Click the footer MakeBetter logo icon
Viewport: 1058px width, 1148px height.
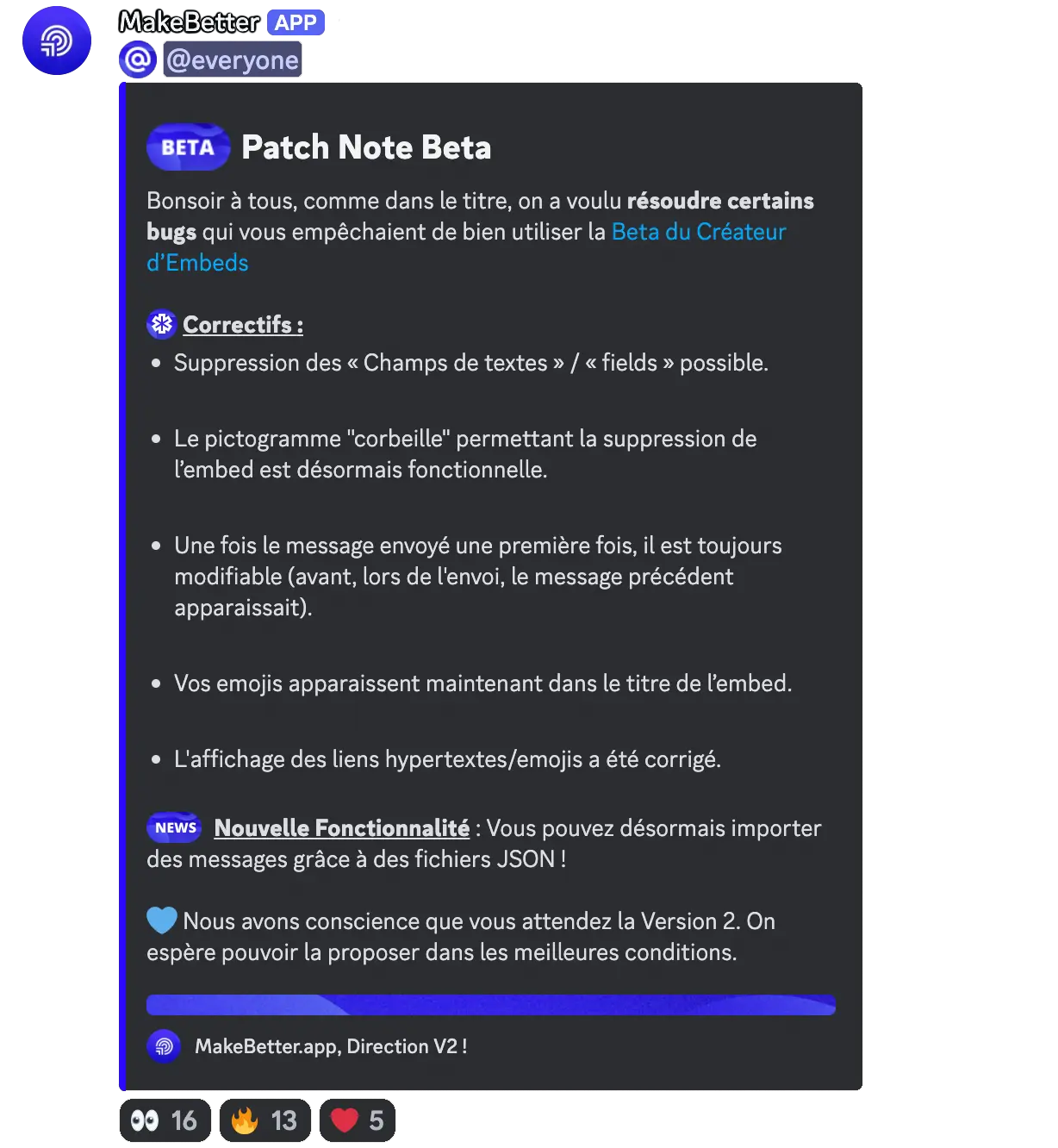tap(164, 1046)
